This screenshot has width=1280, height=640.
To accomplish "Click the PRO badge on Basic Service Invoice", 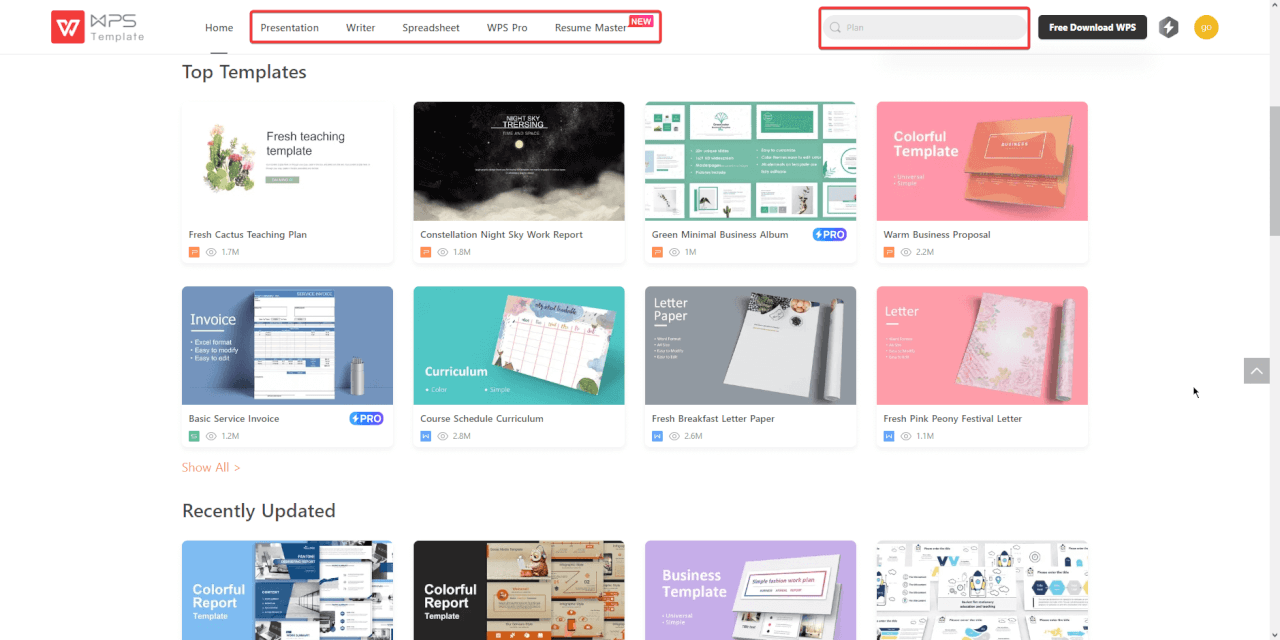I will pyautogui.click(x=366, y=418).
